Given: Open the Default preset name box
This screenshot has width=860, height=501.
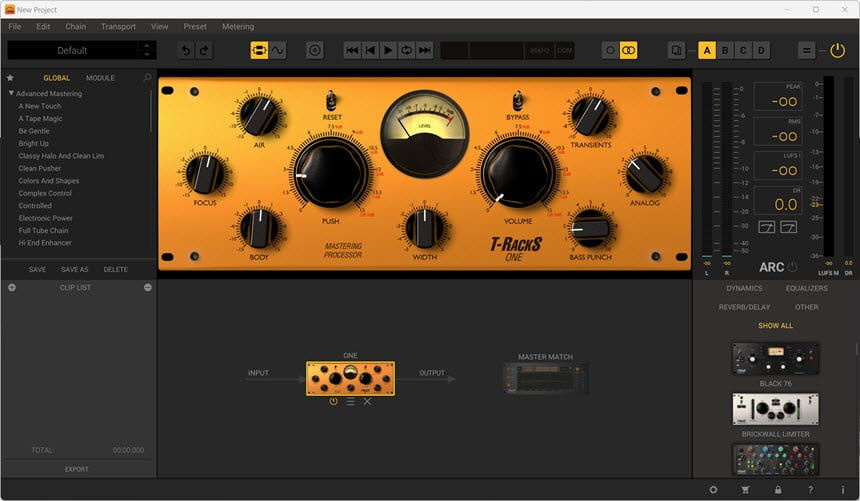Looking at the screenshot, I should pyautogui.click(x=72, y=50).
